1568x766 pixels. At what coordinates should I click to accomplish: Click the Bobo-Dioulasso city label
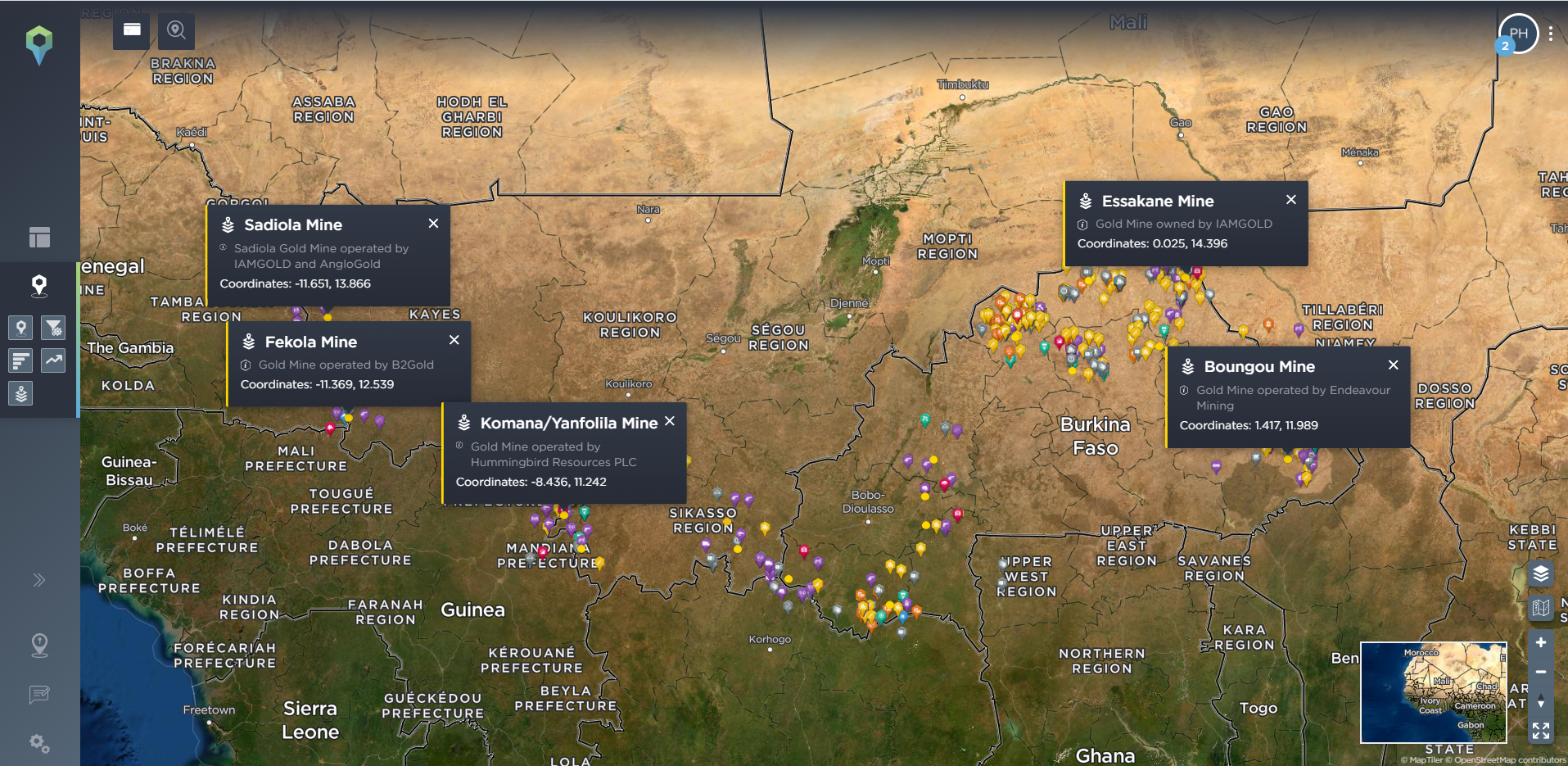868,501
